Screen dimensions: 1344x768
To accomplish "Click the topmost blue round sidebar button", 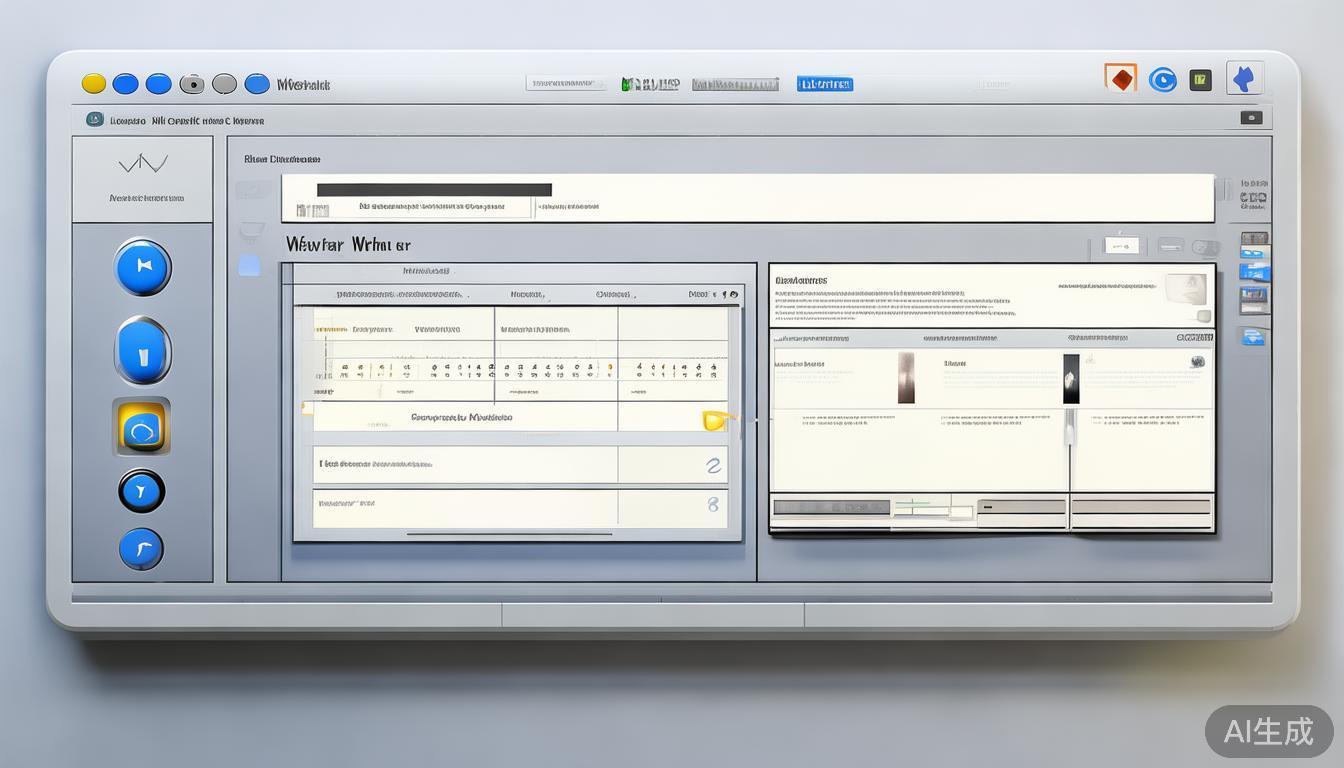I will coord(143,267).
